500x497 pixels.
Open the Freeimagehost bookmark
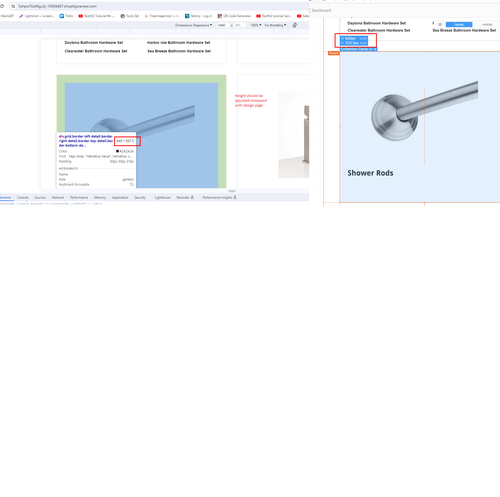coord(162,16)
